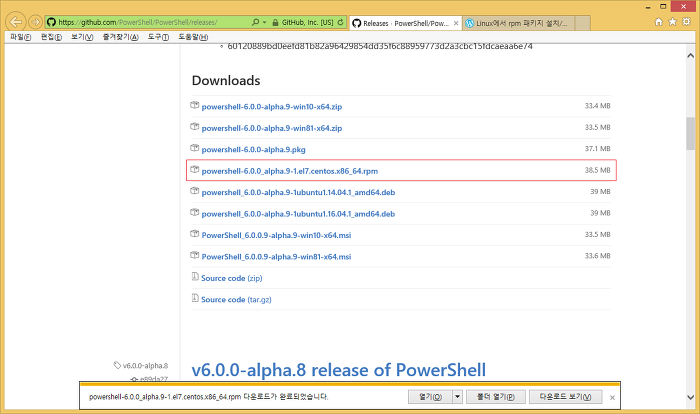Click file icon beside Source code (zip)
Image resolution: width=700 pixels, height=414 pixels.
coord(195,277)
